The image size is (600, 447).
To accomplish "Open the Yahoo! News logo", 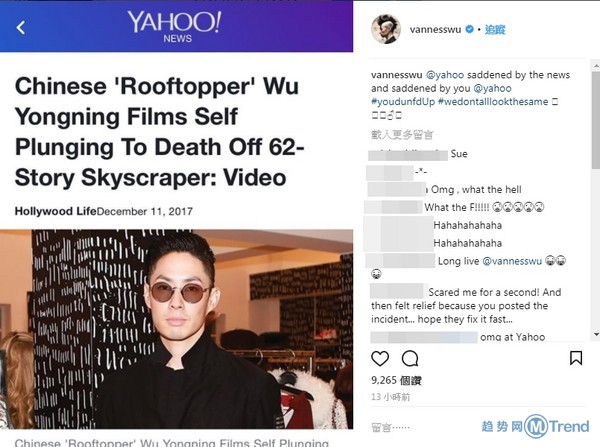I will point(175,26).
